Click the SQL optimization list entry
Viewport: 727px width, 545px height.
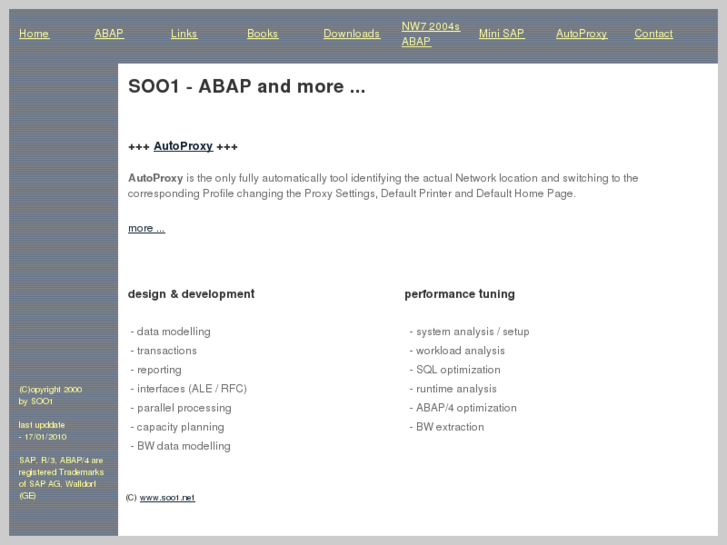pyautogui.click(x=457, y=370)
